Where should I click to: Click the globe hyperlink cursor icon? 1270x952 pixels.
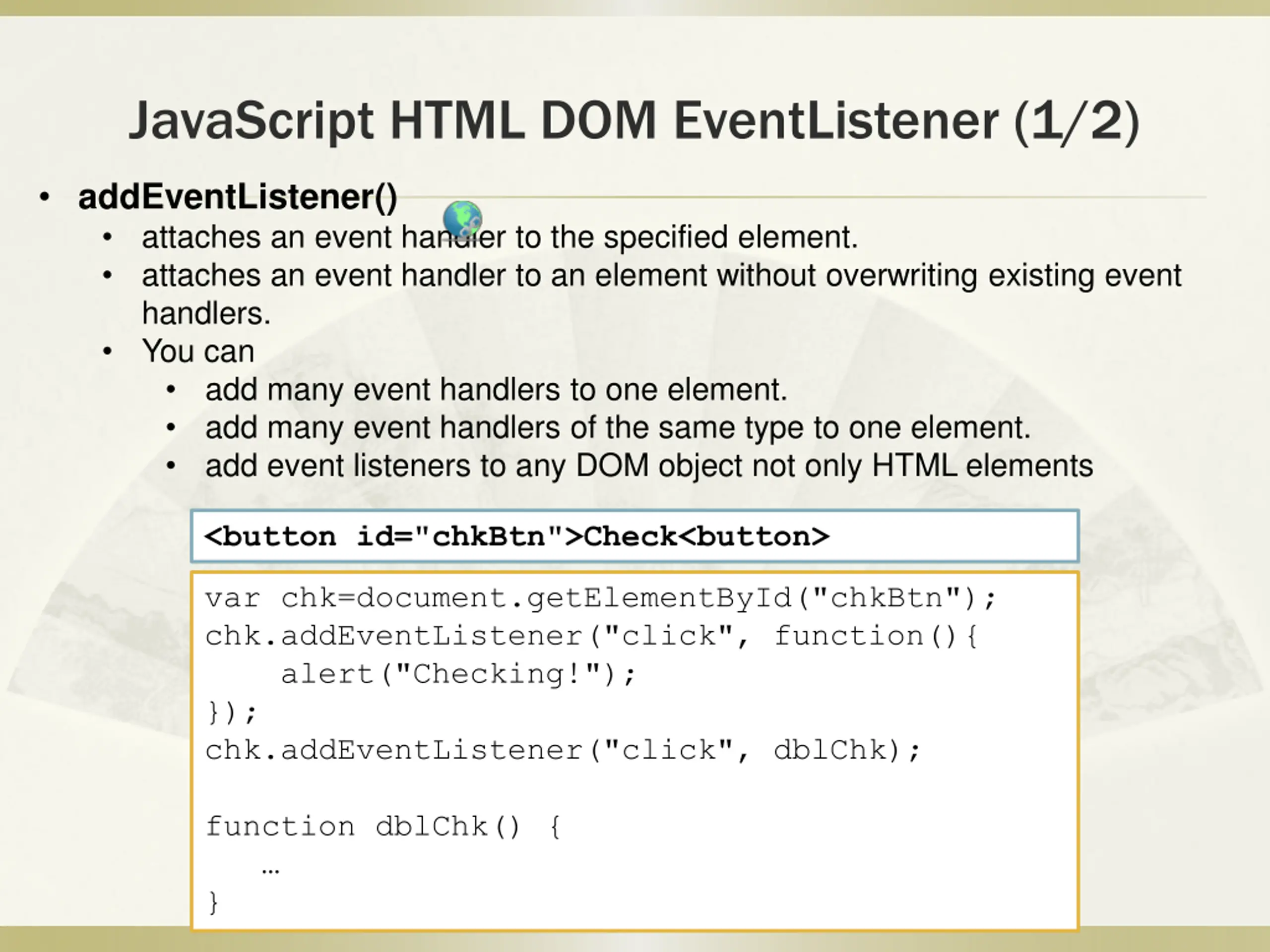pos(463,219)
